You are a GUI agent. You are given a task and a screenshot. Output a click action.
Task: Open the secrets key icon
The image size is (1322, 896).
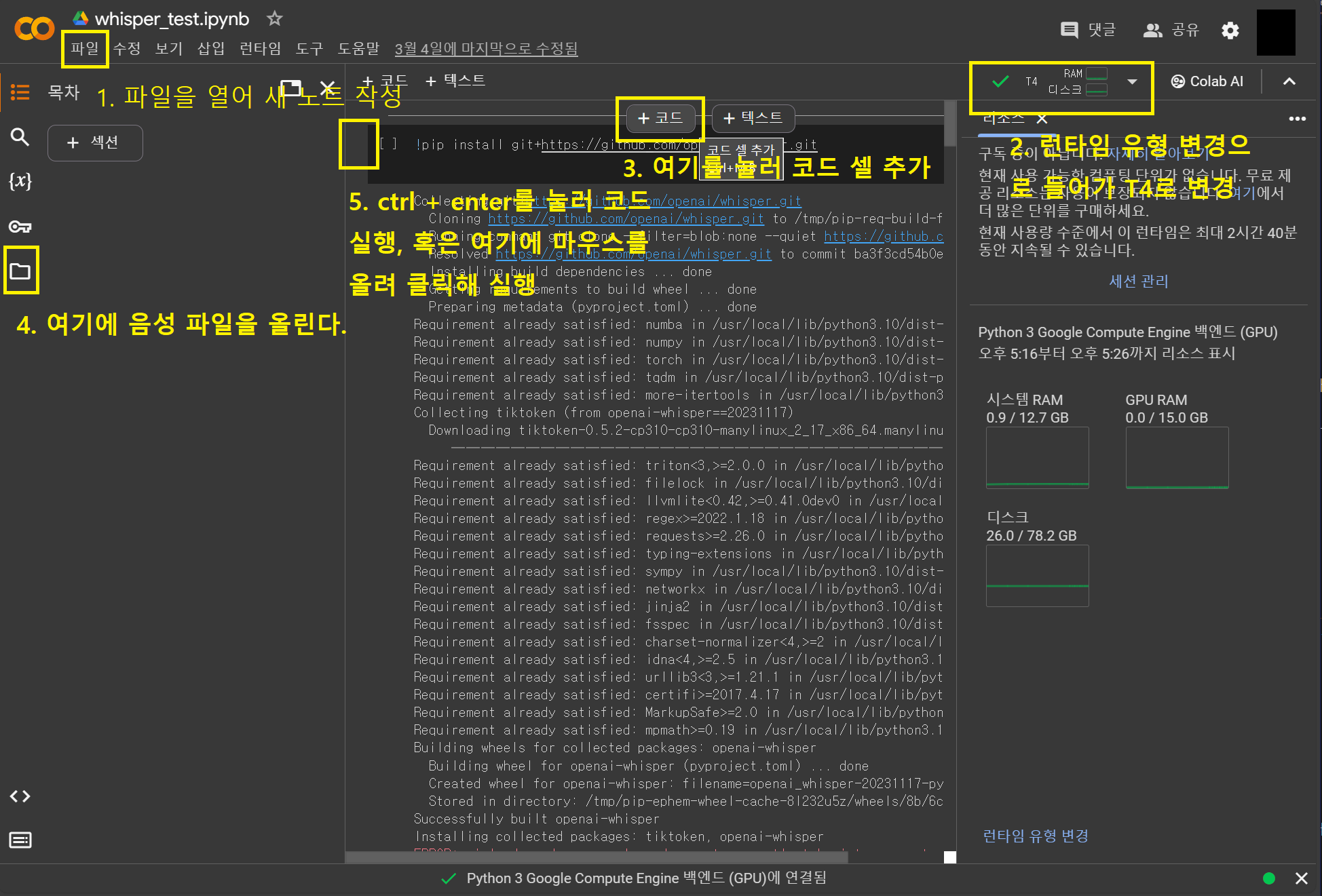(x=20, y=227)
